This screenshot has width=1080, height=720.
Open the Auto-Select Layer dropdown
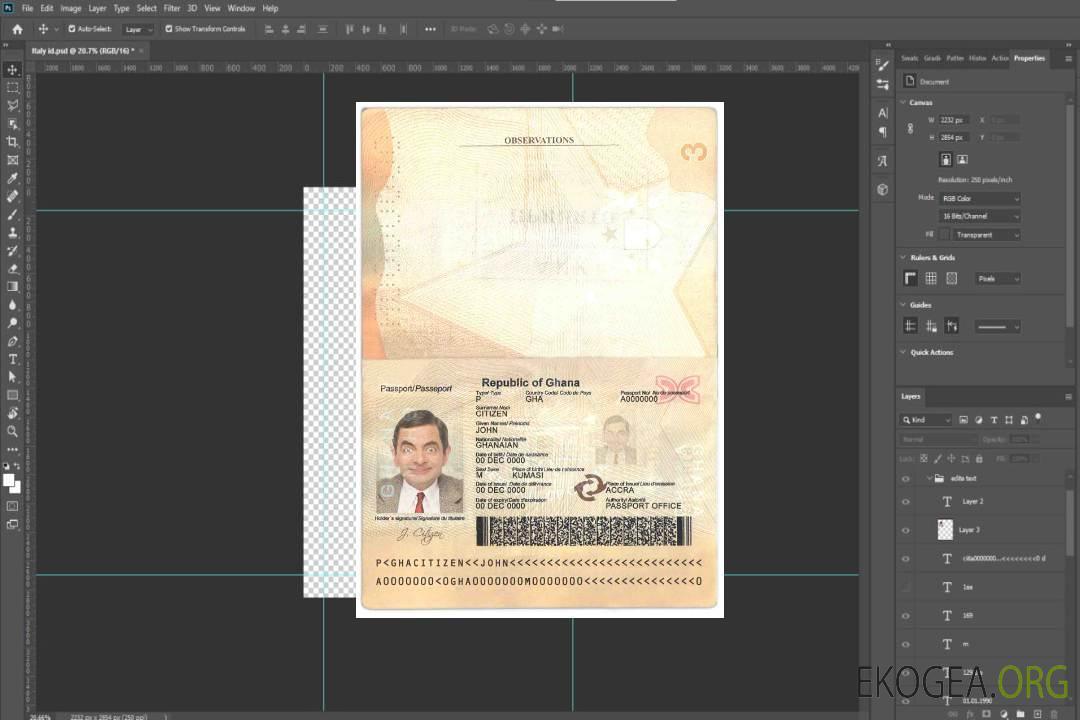coord(138,30)
